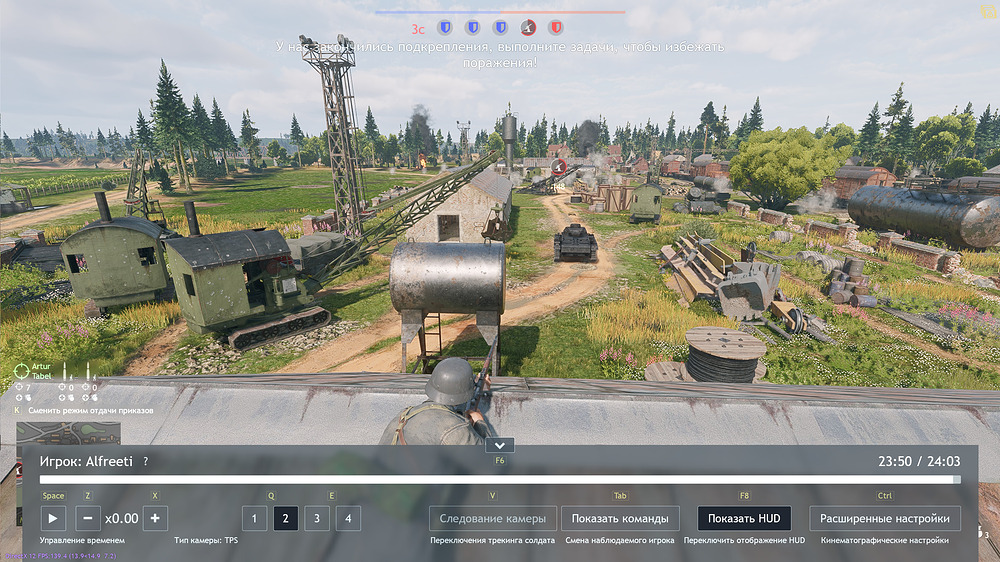Select camera type 1
The image size is (1000, 562).
click(x=255, y=518)
